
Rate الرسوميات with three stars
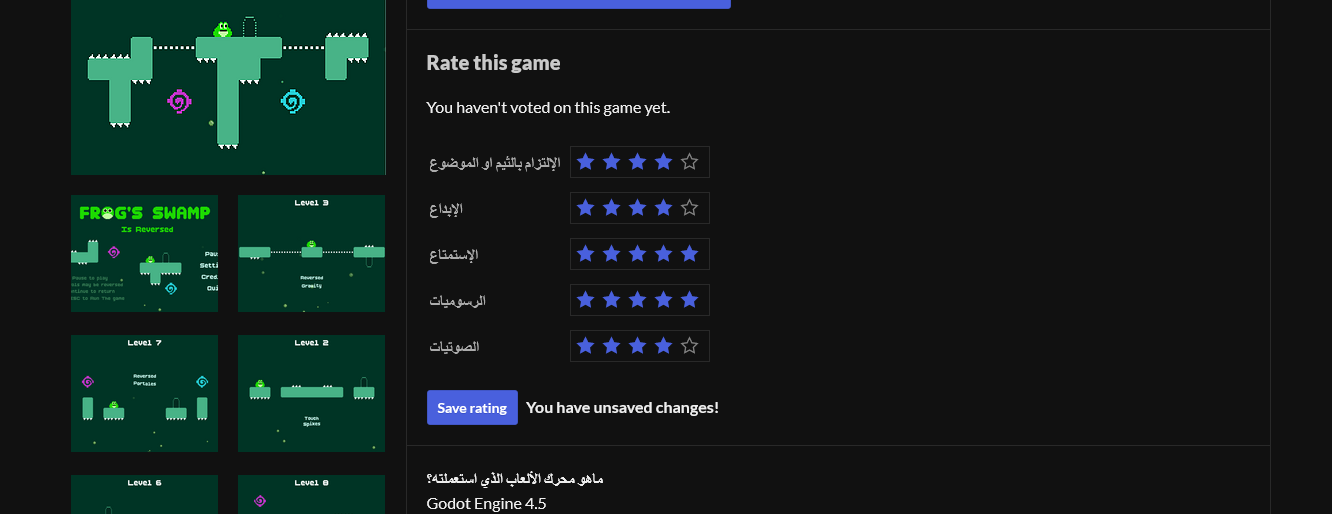coord(637,300)
